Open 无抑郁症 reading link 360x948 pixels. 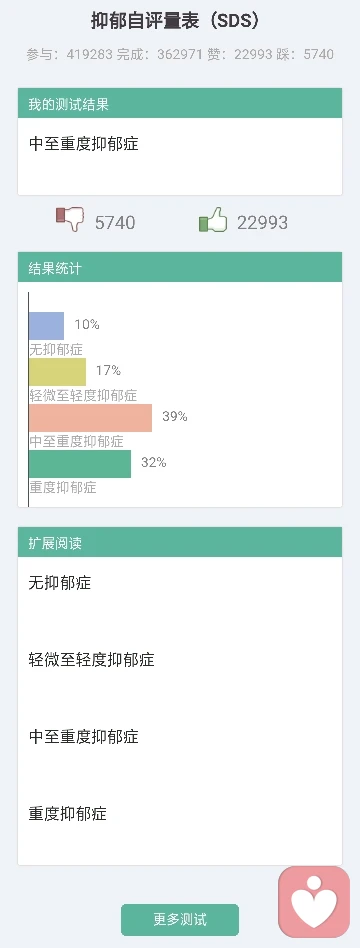click(x=60, y=583)
